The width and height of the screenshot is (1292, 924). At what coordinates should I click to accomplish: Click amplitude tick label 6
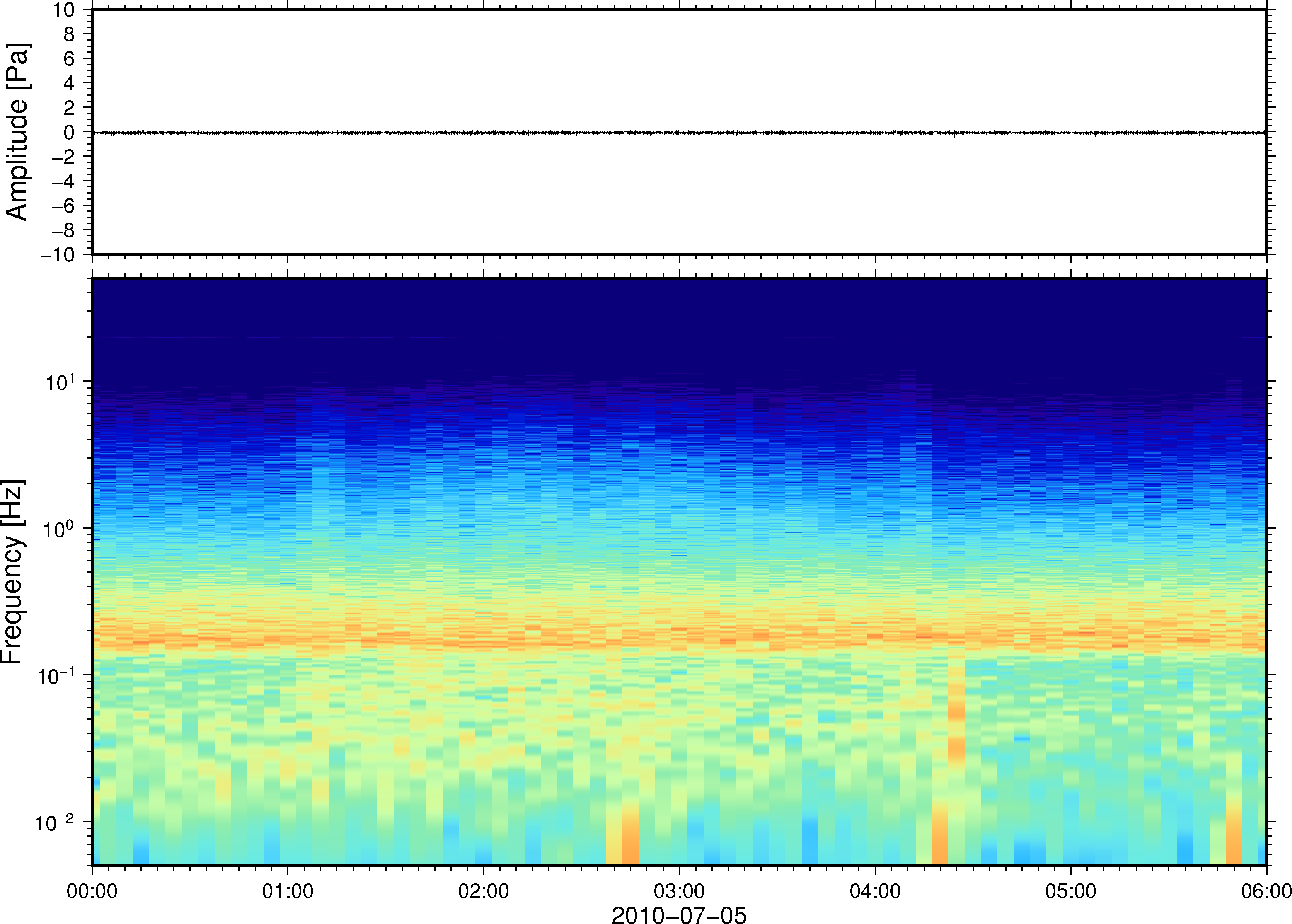coord(70,58)
